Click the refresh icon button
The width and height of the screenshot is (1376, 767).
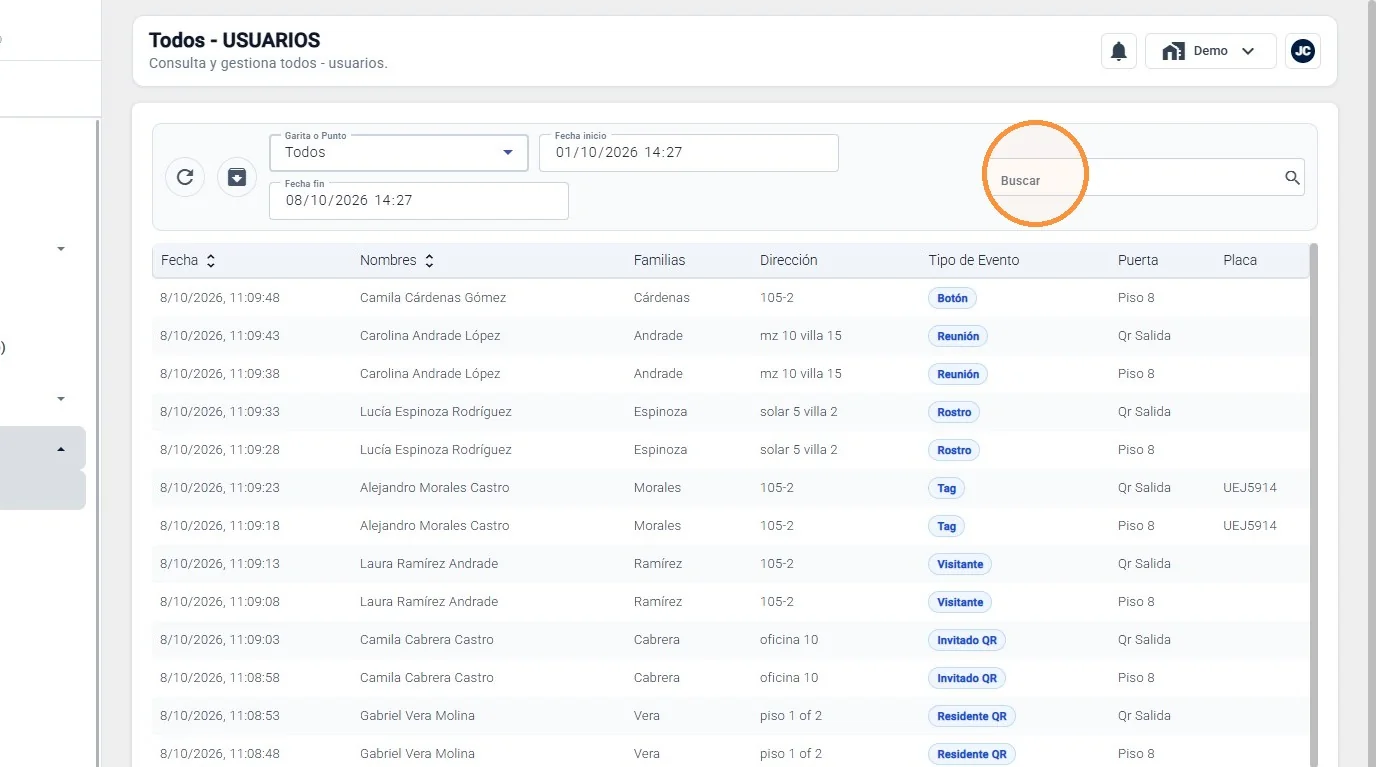(x=185, y=177)
